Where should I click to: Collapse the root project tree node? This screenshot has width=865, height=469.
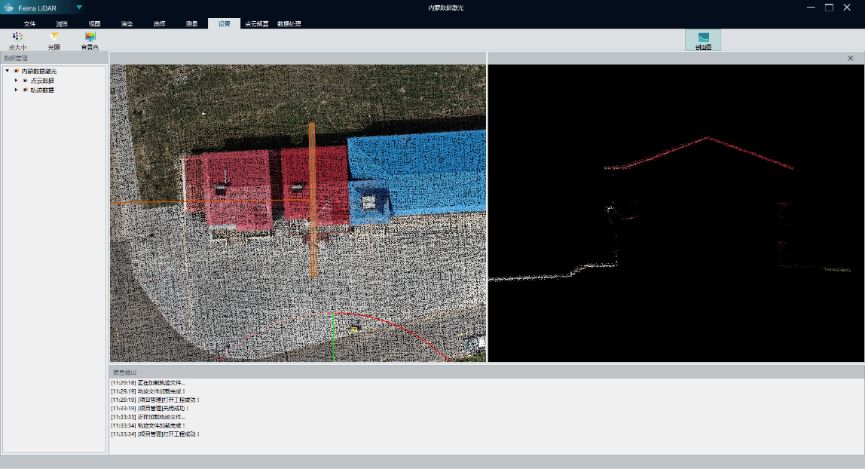point(7,71)
